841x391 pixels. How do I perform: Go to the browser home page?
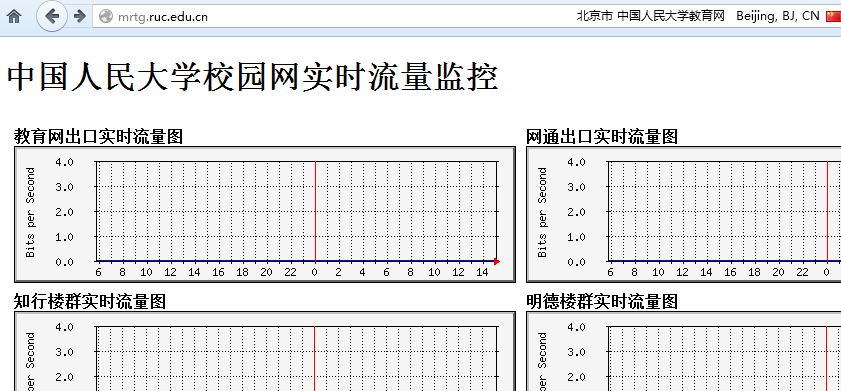click(13, 17)
